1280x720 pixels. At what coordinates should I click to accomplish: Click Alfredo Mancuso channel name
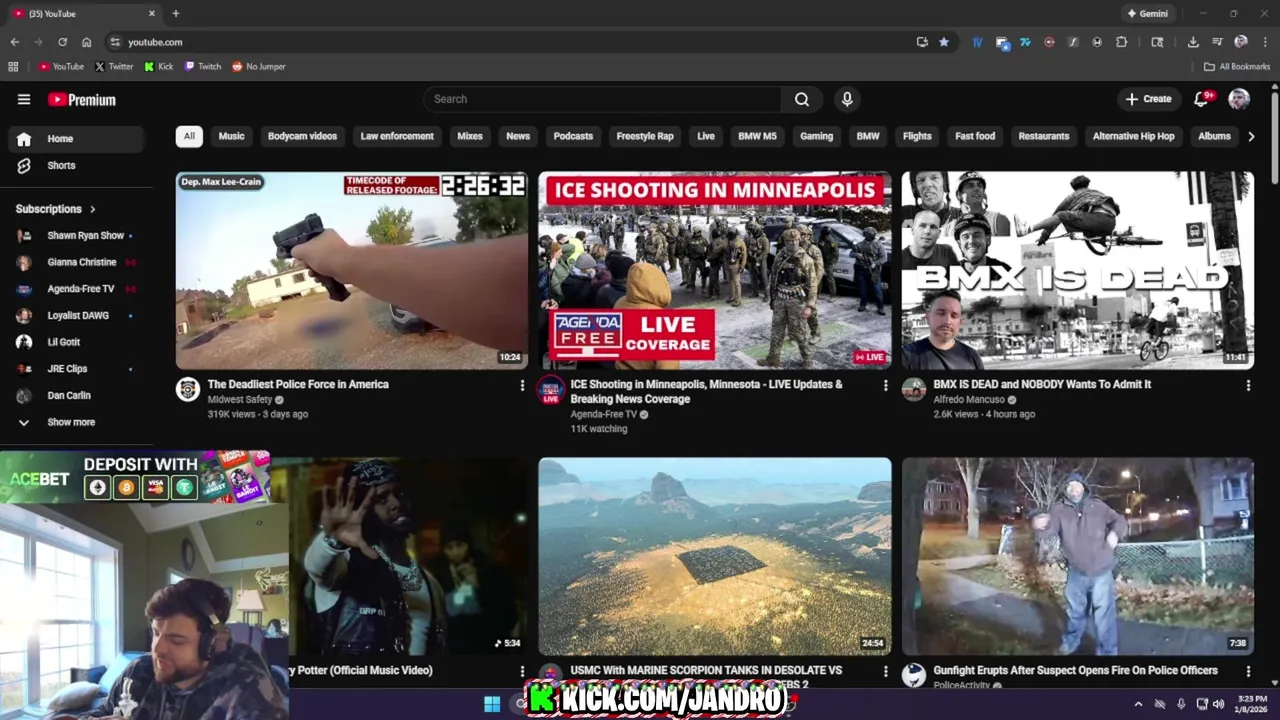pos(969,399)
